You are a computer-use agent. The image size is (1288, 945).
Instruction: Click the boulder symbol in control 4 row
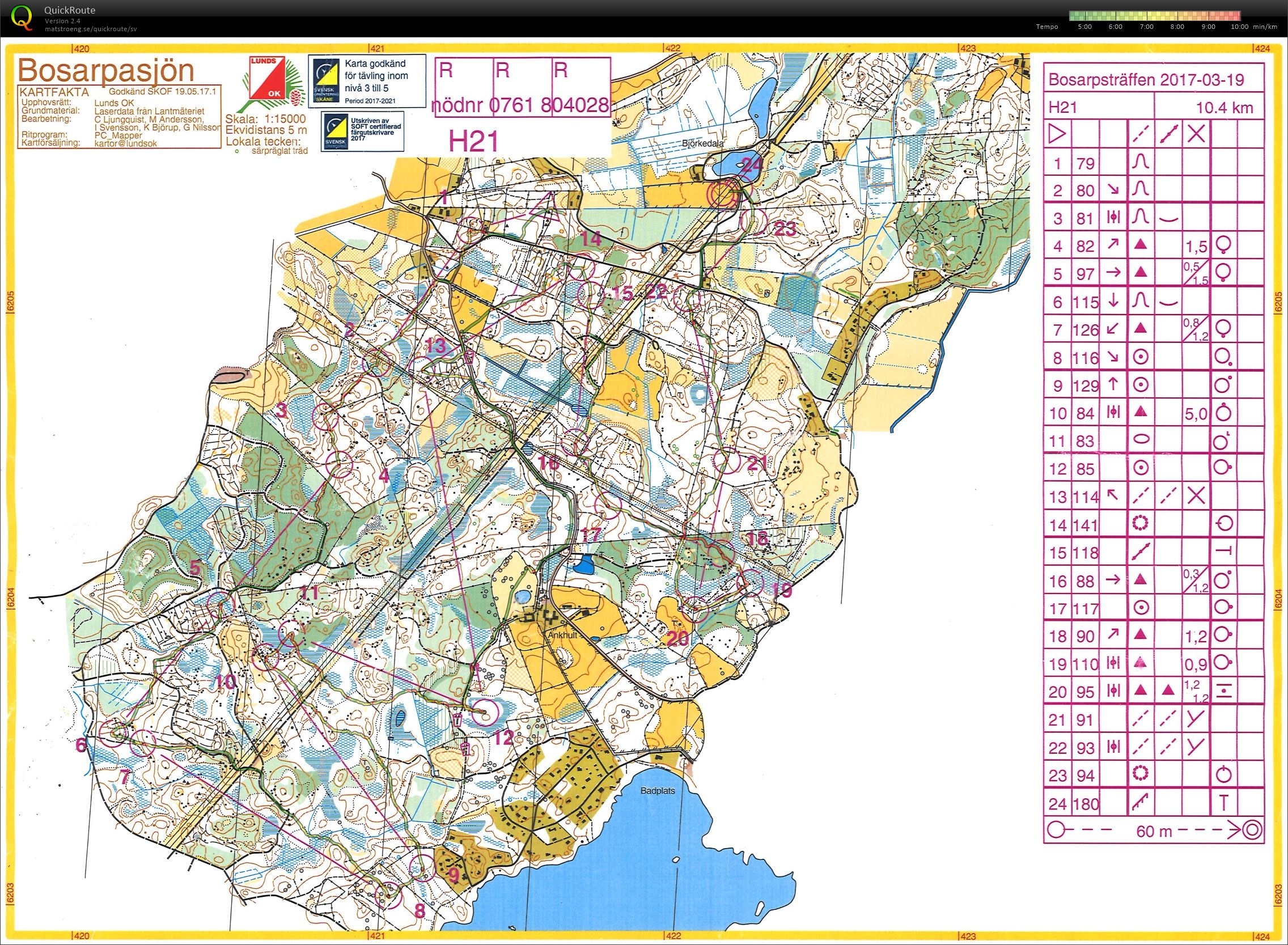coord(1141,245)
